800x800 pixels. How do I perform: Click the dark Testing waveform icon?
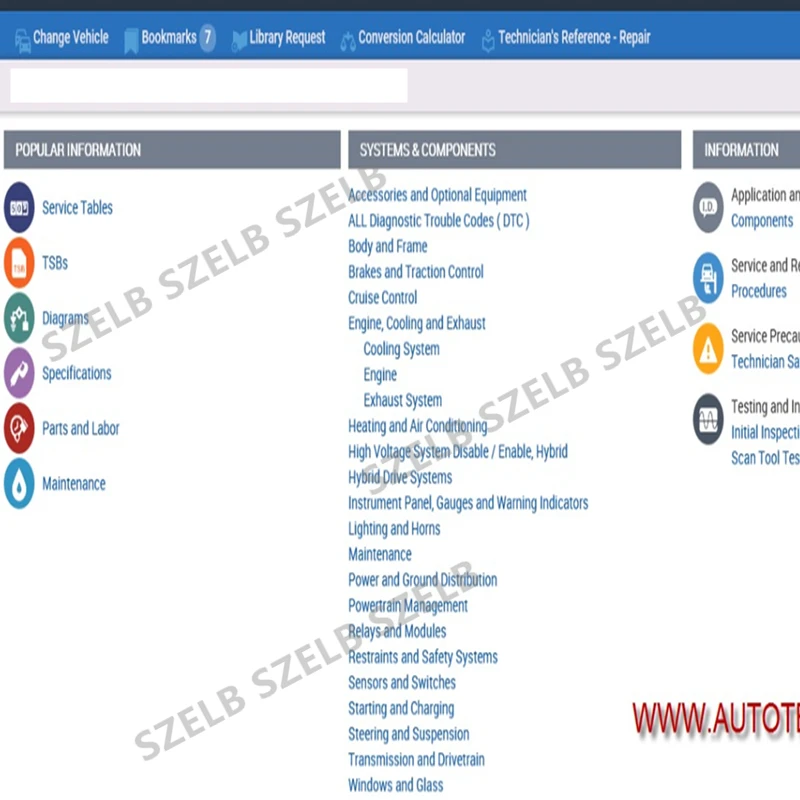[708, 419]
